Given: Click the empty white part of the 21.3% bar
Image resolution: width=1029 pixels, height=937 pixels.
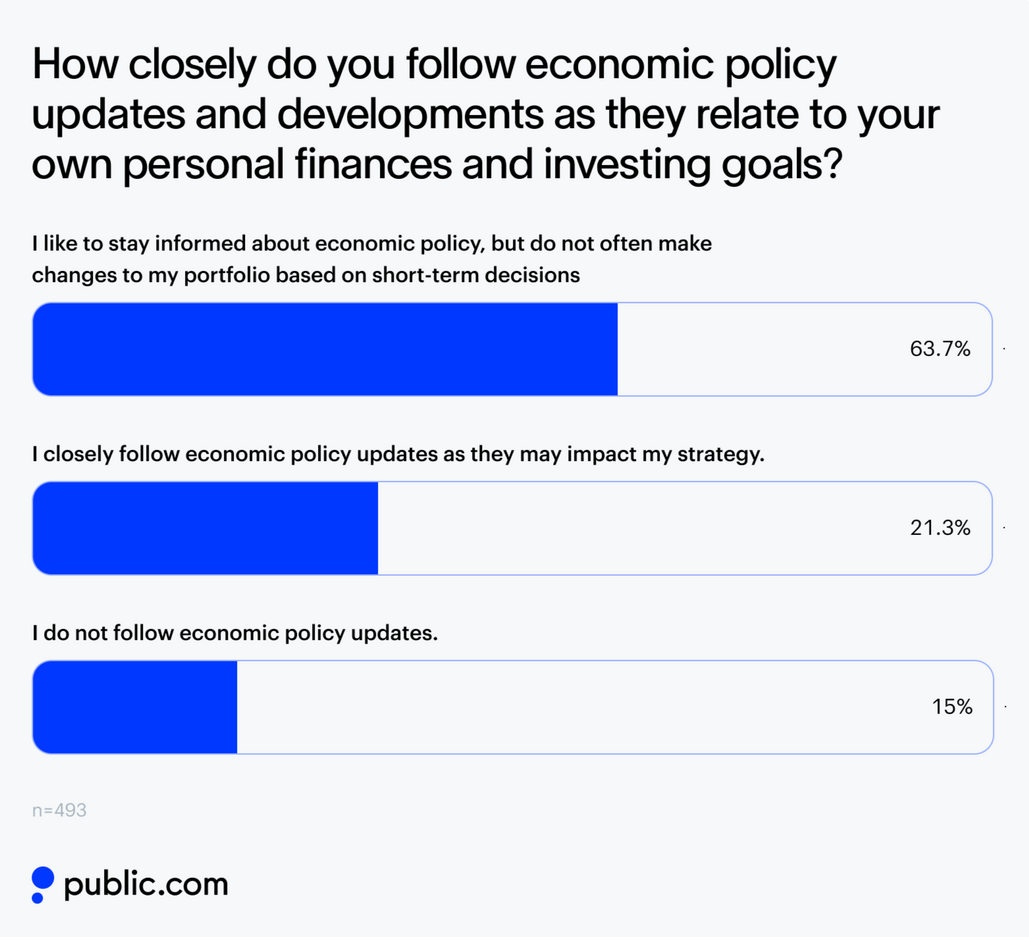Looking at the screenshot, I should 640,528.
